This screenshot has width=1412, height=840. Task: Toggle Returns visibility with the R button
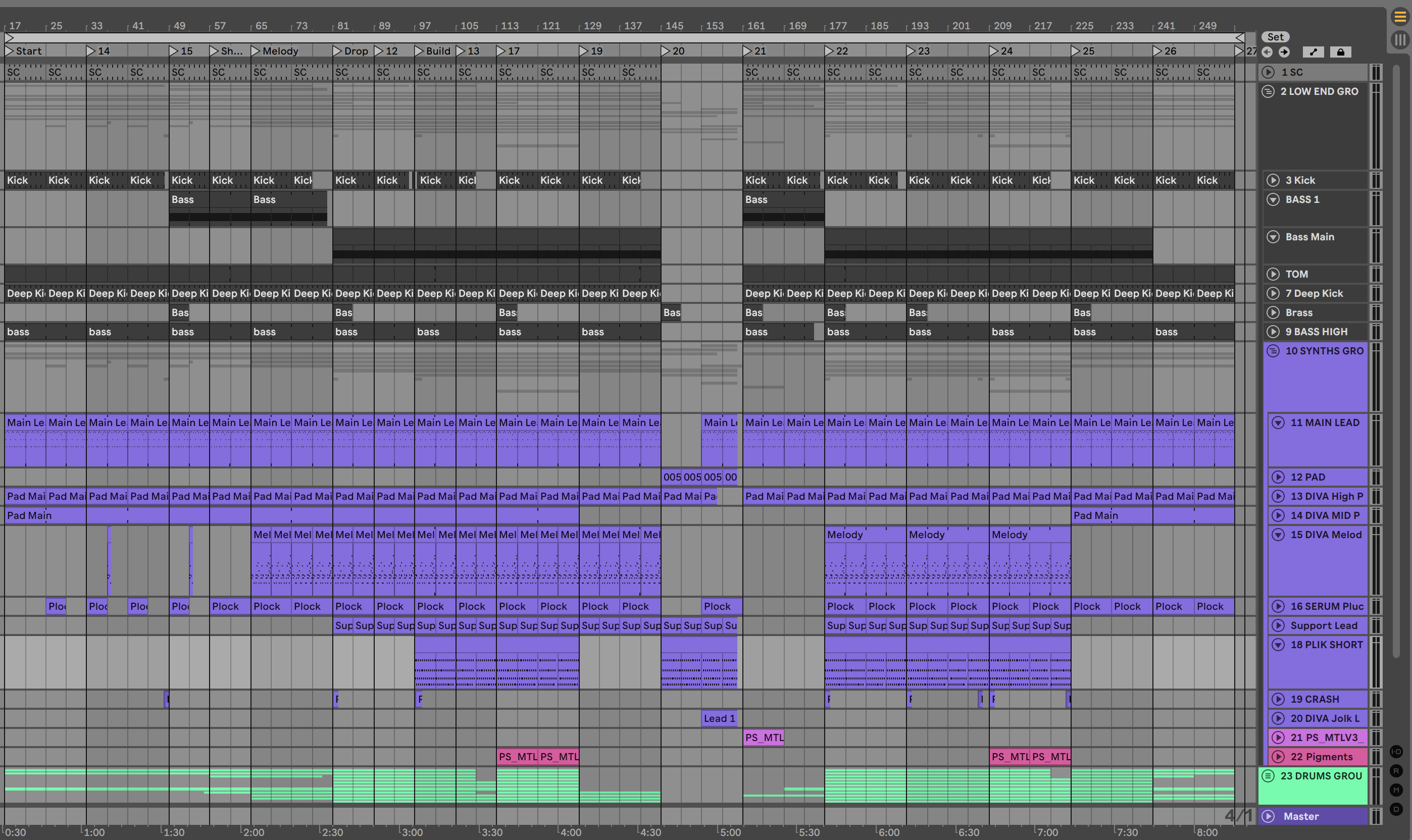1396,771
